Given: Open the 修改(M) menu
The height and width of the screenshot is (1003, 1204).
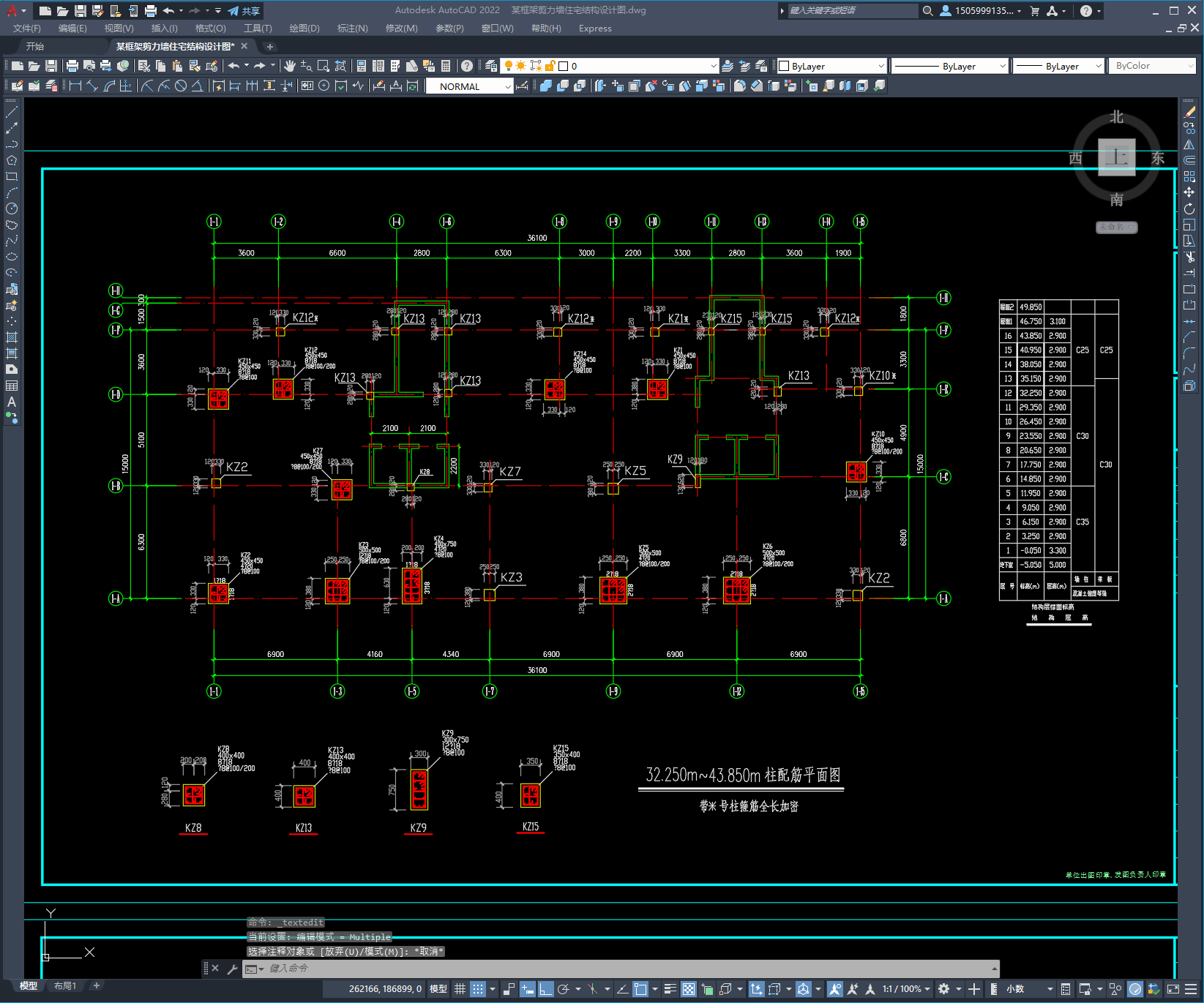Looking at the screenshot, I should (x=401, y=29).
